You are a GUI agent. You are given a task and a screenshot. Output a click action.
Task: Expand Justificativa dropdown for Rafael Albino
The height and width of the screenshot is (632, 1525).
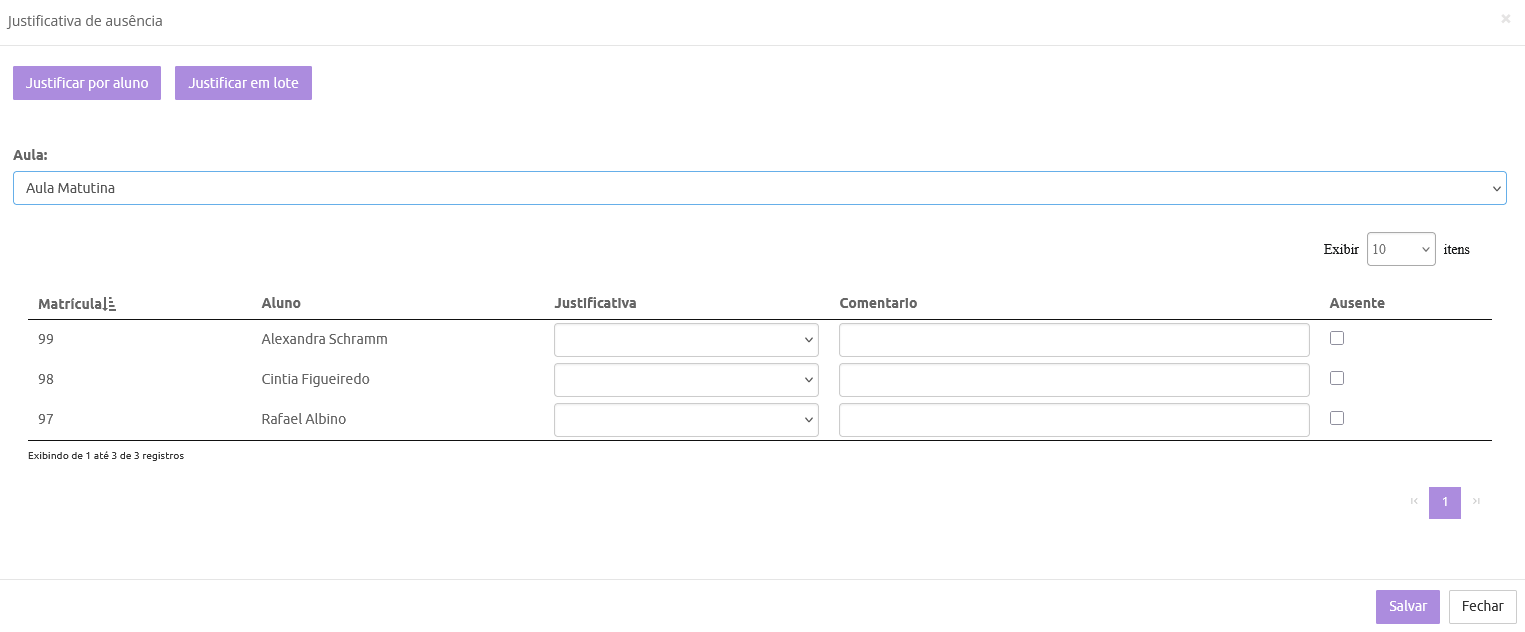686,420
